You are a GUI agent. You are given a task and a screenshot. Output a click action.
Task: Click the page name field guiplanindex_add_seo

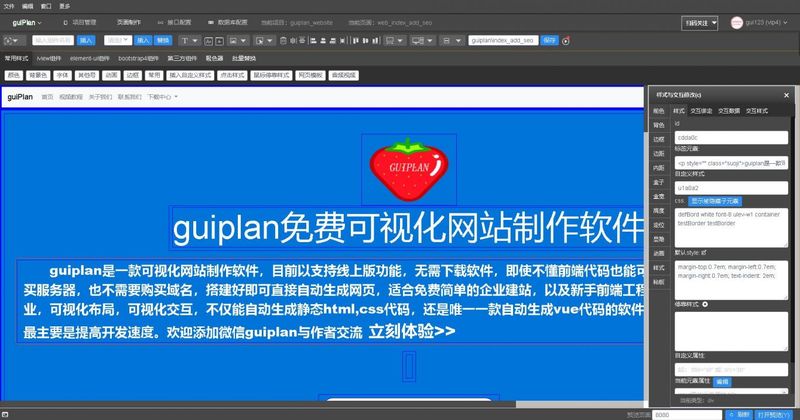pos(503,40)
